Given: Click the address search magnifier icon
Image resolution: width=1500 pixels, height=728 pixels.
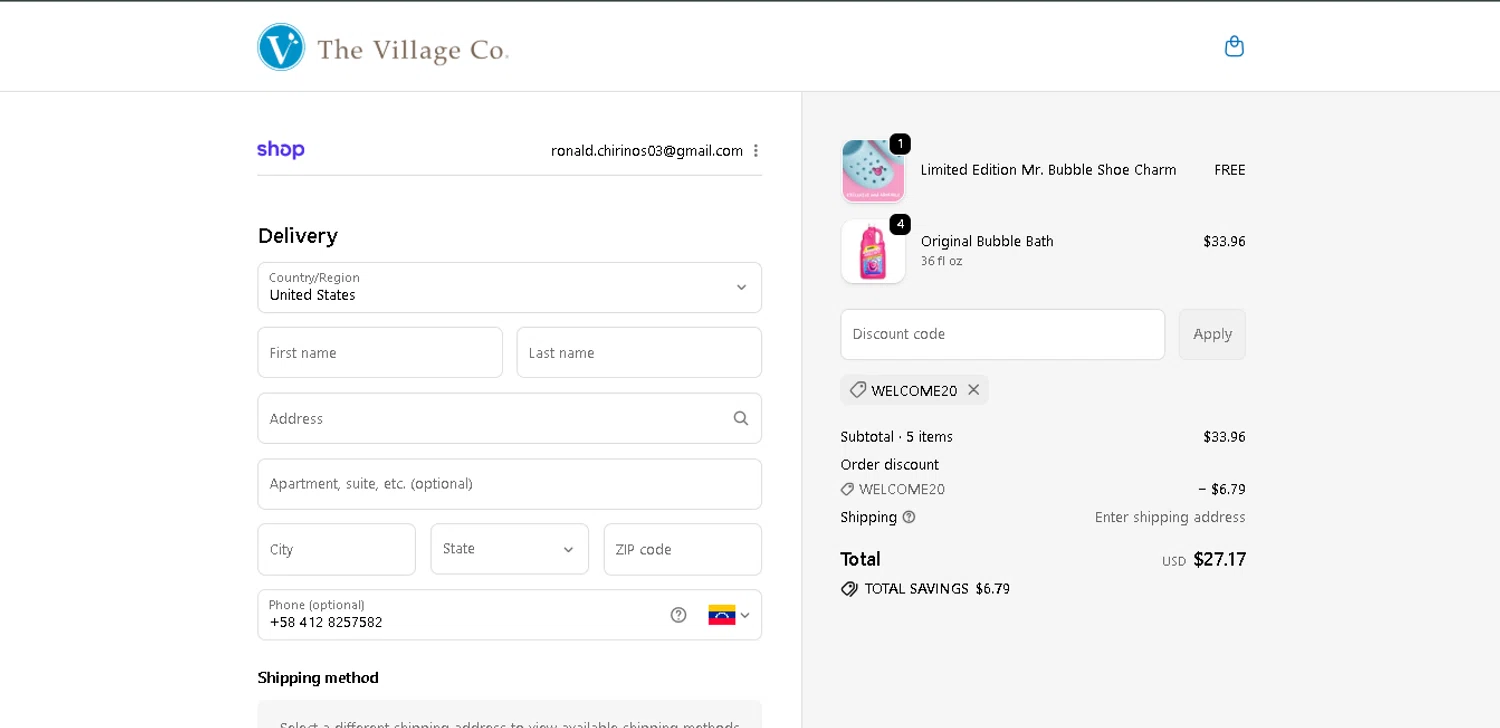Looking at the screenshot, I should [741, 418].
